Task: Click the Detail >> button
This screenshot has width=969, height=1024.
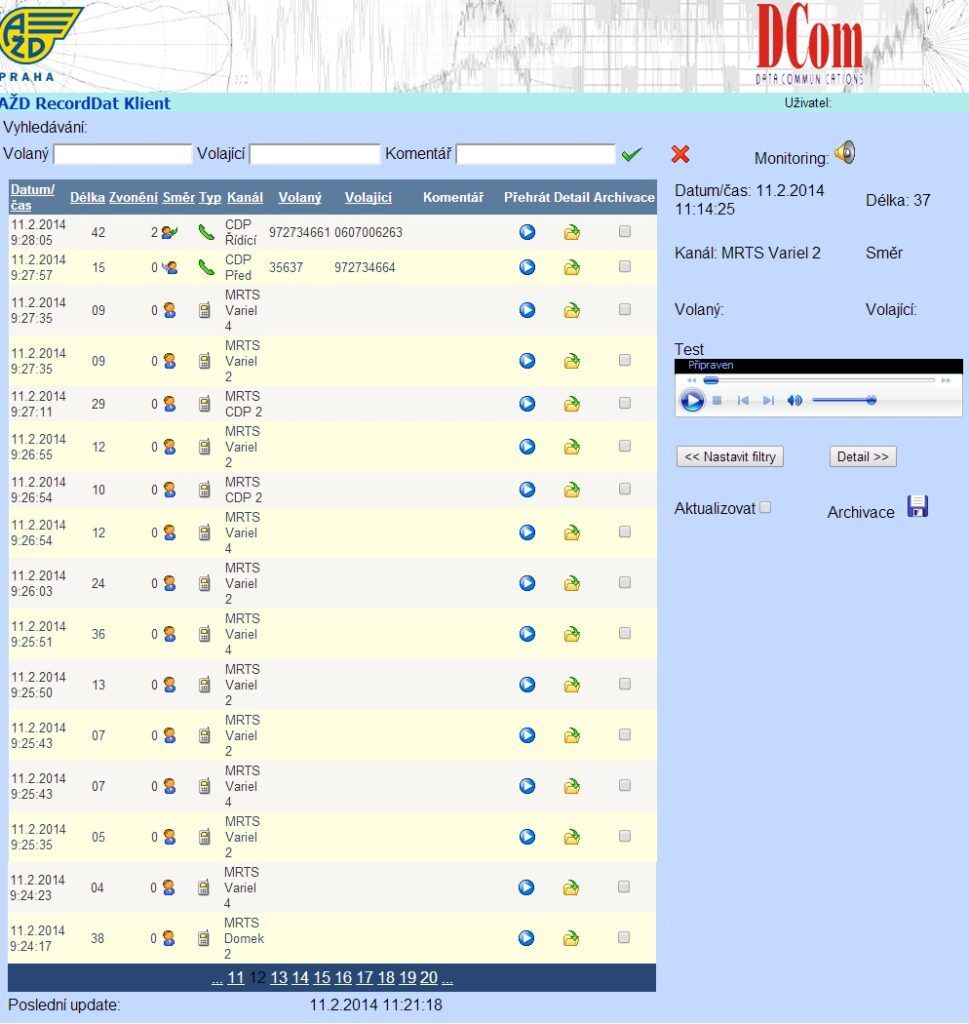Action: point(862,457)
